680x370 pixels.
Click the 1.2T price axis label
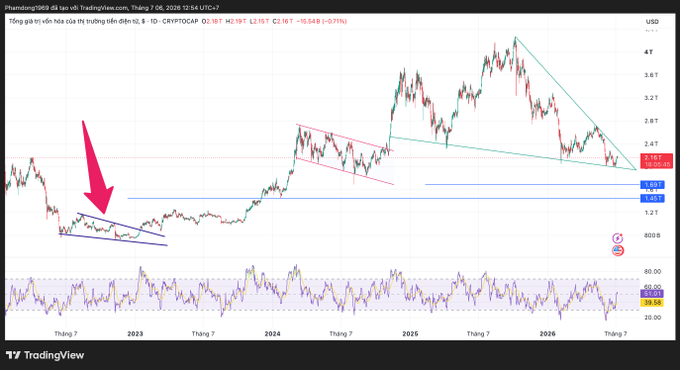(x=651, y=213)
